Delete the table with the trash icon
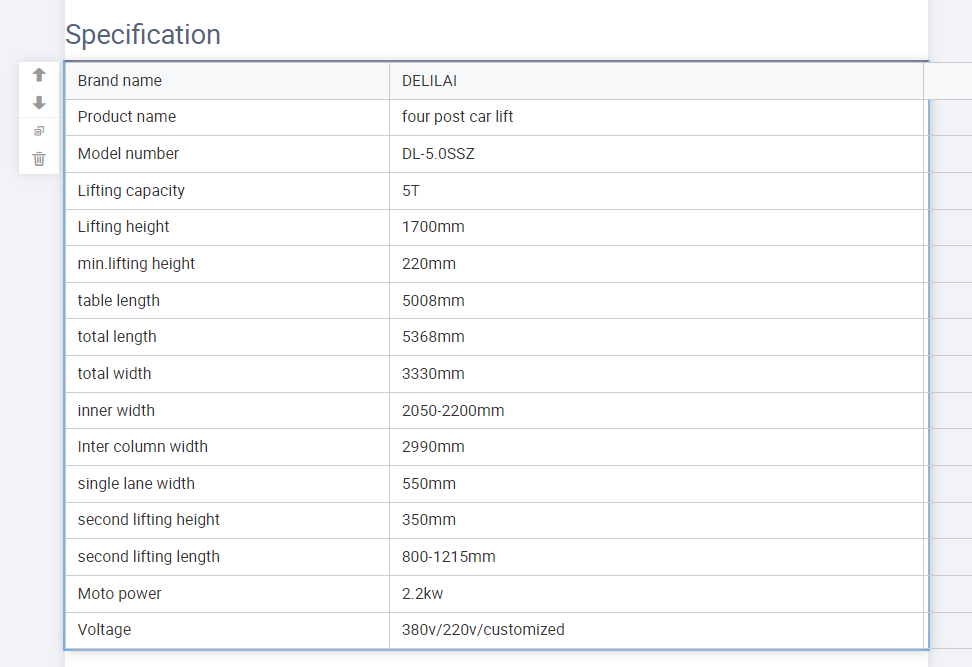 click(x=39, y=159)
